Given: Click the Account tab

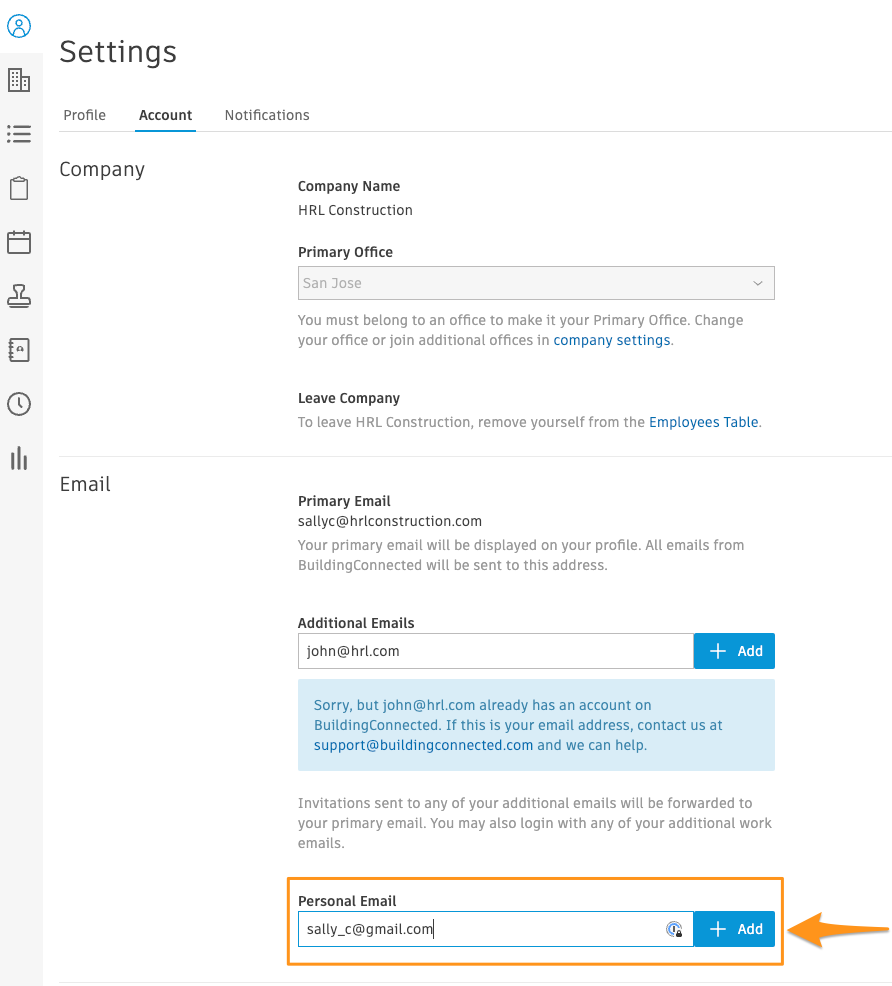Looking at the screenshot, I should click(165, 115).
